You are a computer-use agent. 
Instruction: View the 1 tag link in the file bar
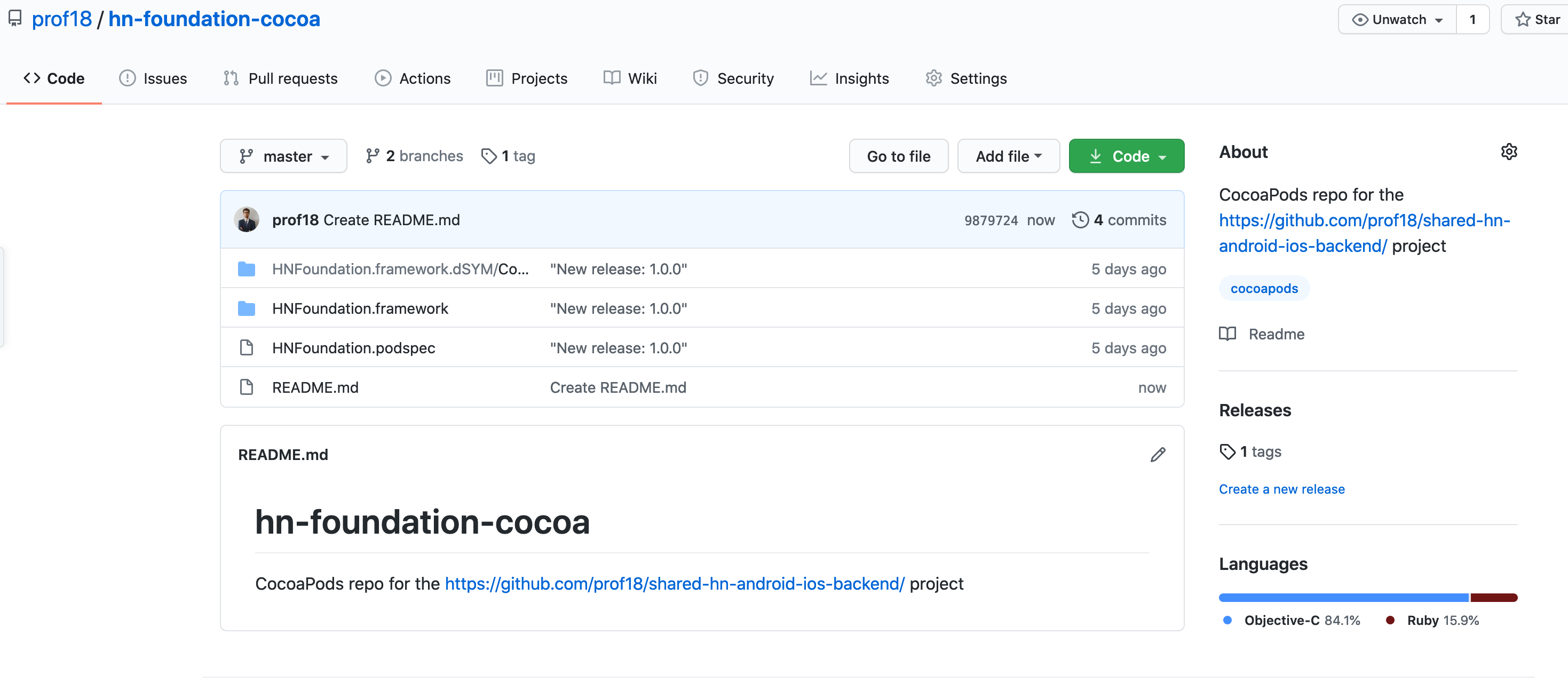tap(508, 156)
